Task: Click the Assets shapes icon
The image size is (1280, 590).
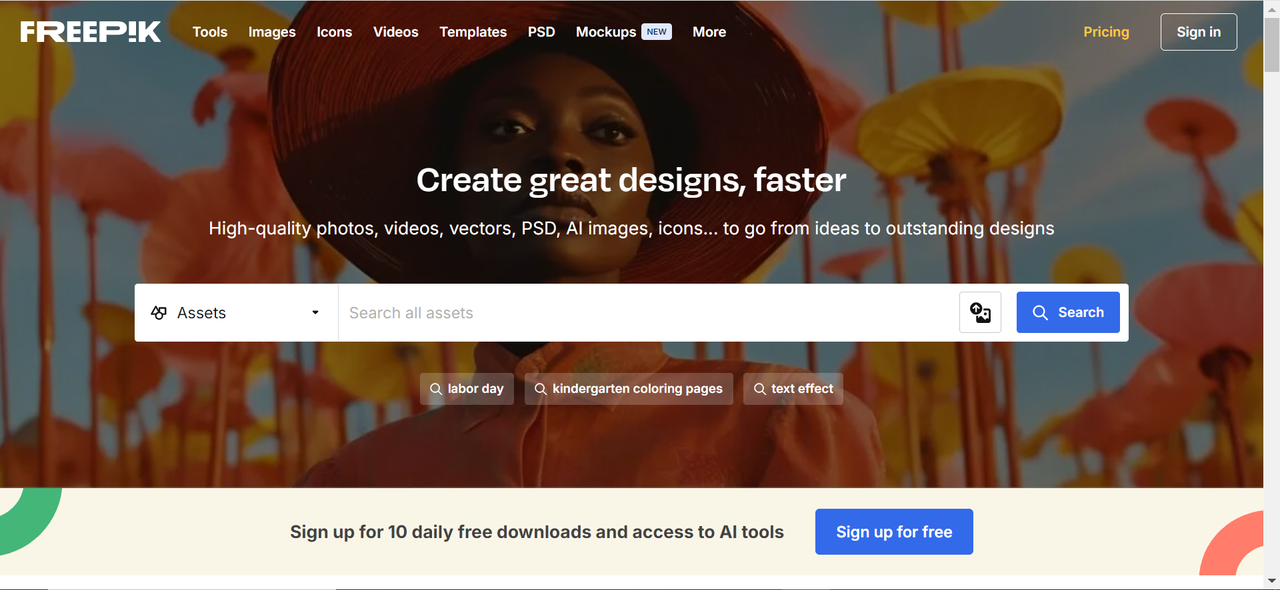Action: (159, 313)
